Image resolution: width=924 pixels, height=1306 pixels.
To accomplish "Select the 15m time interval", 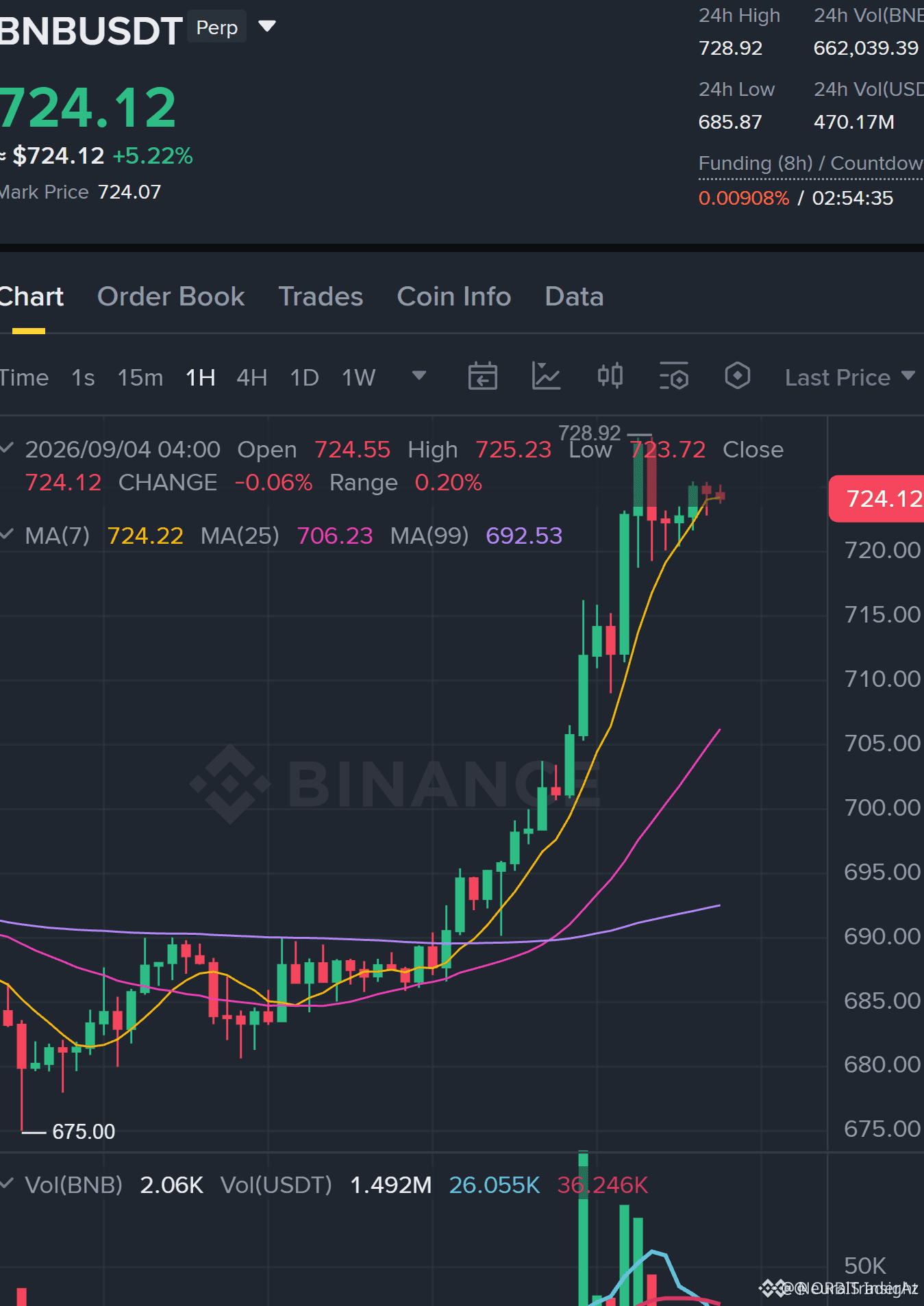I will (x=140, y=377).
